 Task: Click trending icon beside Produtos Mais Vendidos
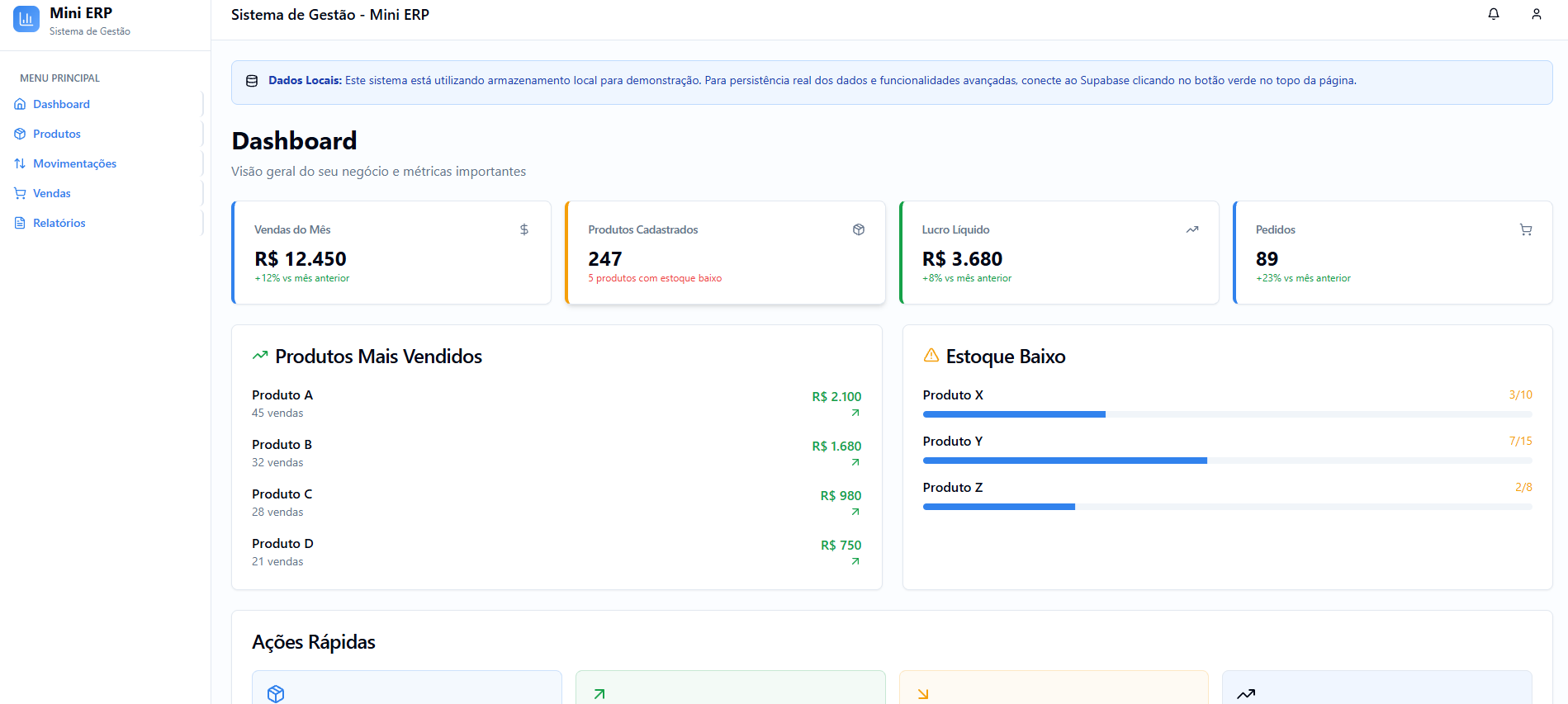[x=260, y=356]
